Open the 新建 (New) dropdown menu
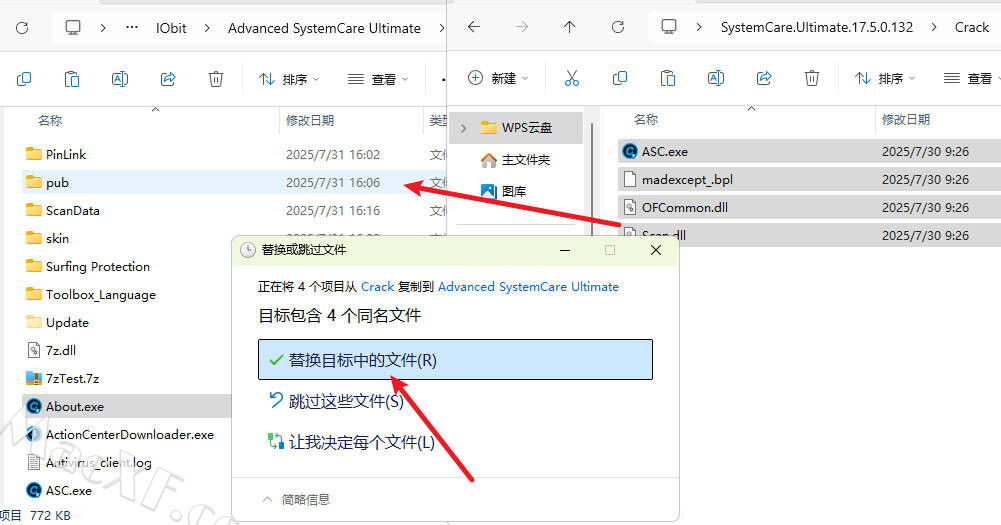 coord(497,78)
